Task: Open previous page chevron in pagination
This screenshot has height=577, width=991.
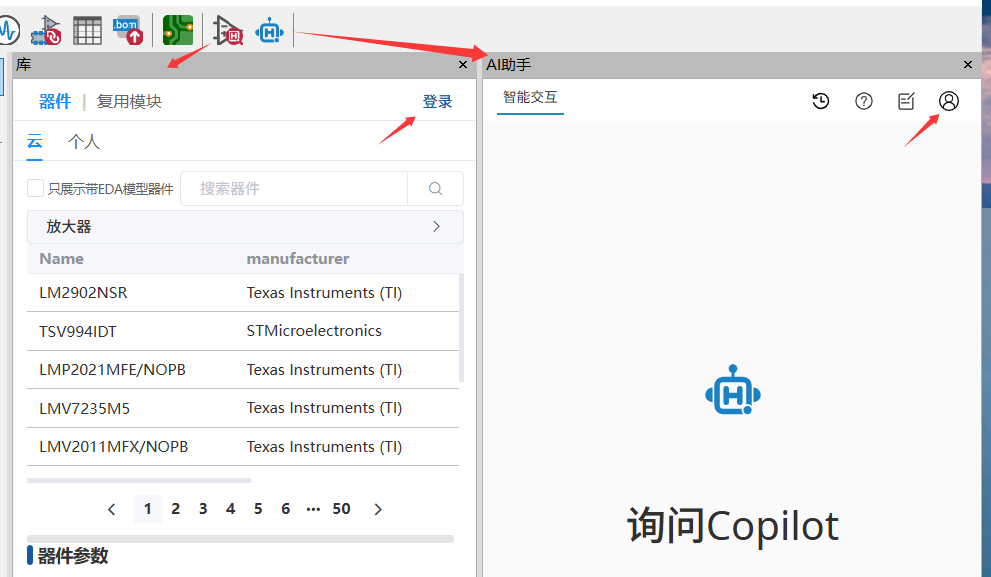Action: [x=111, y=509]
